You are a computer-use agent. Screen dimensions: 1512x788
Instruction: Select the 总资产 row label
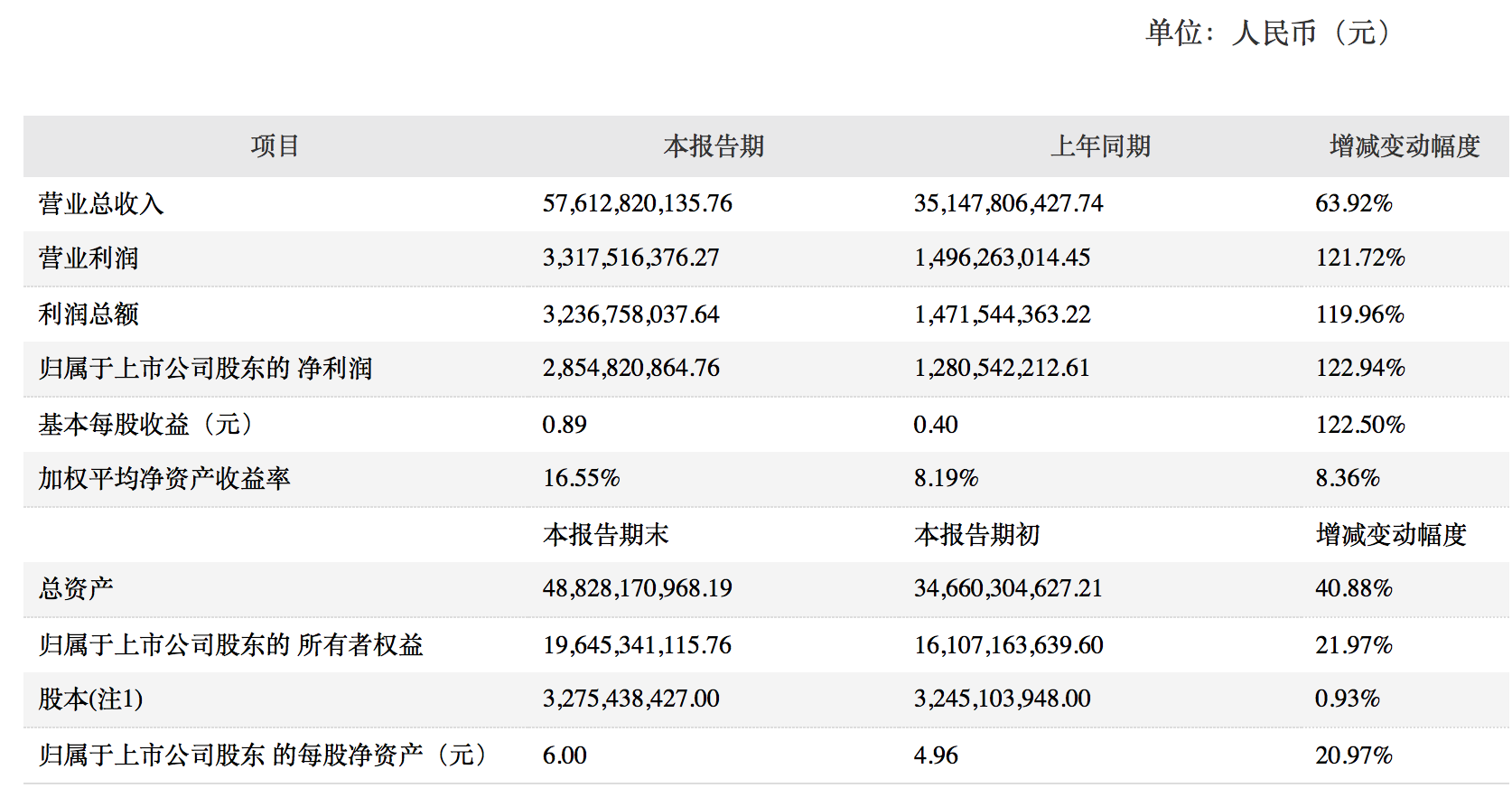(x=76, y=589)
